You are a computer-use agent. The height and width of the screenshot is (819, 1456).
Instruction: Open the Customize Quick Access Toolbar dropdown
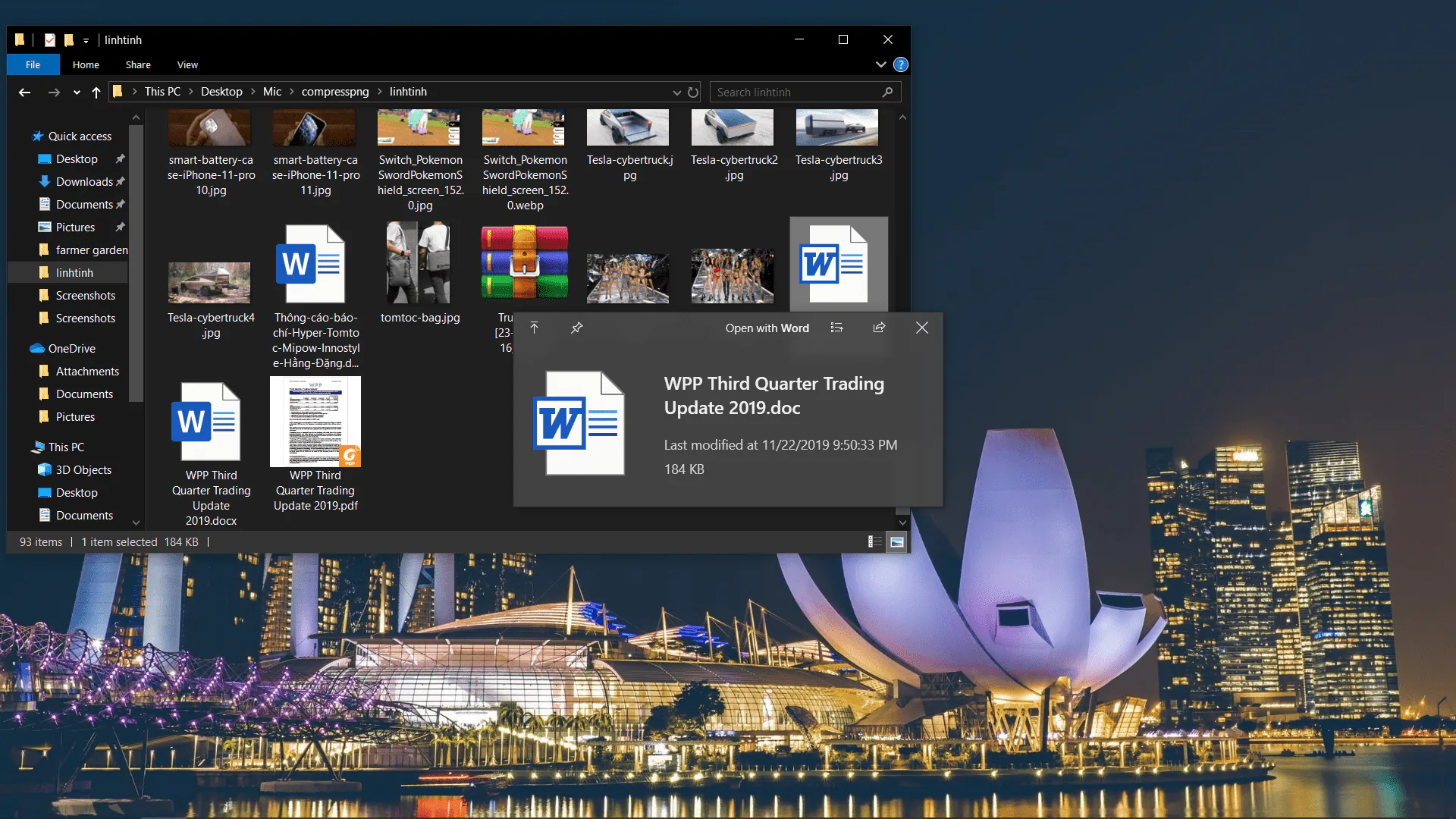(86, 40)
